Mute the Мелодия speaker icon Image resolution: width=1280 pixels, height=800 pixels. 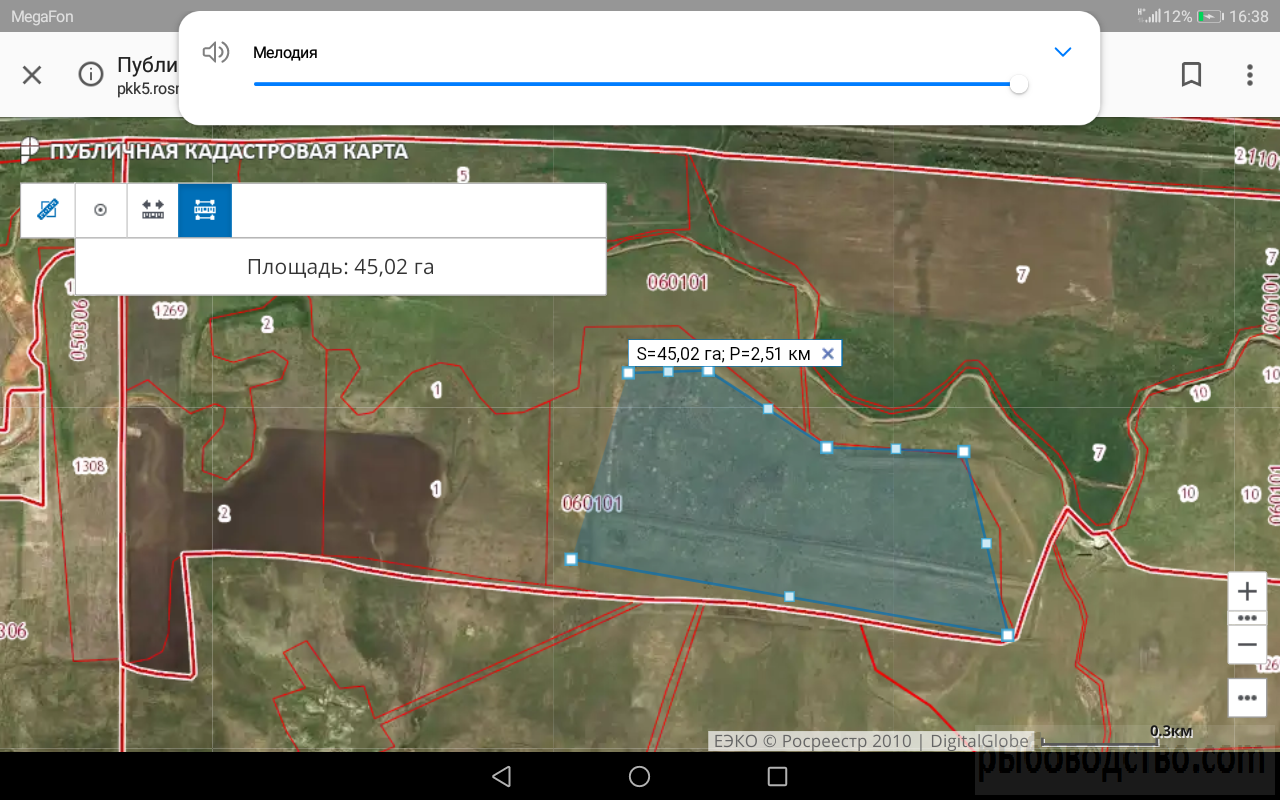tap(215, 53)
